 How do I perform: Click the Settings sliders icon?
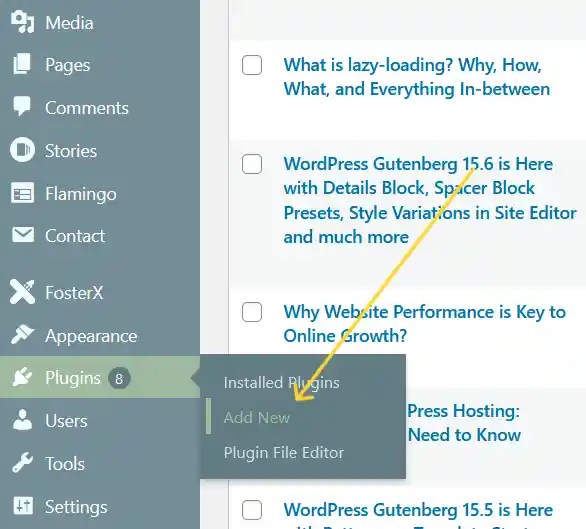tap(23, 505)
